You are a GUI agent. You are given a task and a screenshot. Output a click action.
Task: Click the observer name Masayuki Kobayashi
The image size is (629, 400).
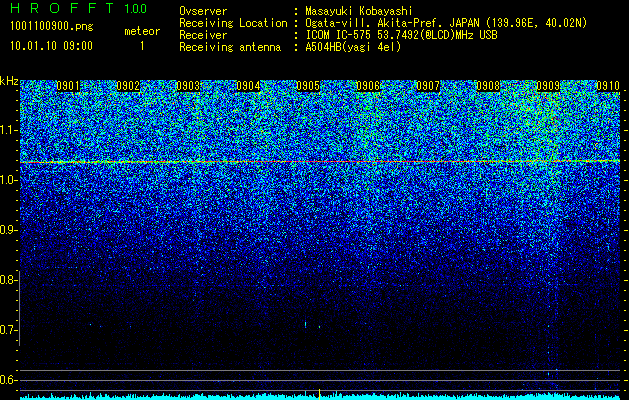pos(359,11)
